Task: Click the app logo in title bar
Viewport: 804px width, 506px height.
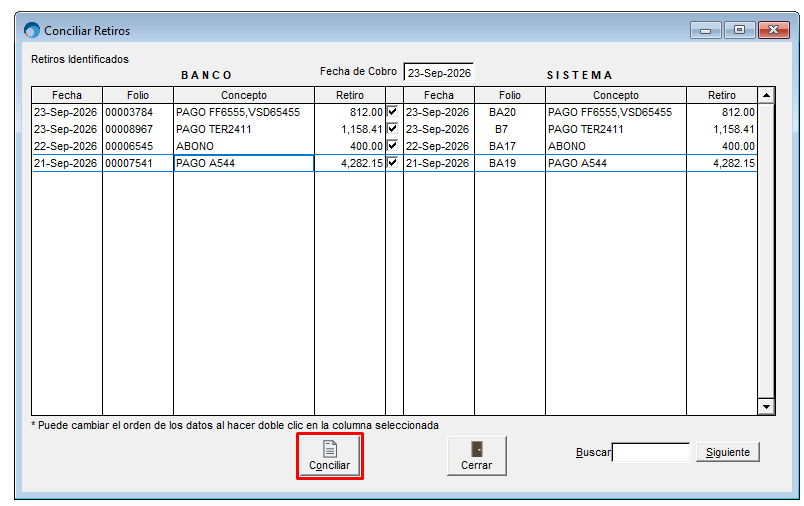Action: pyautogui.click(x=32, y=30)
